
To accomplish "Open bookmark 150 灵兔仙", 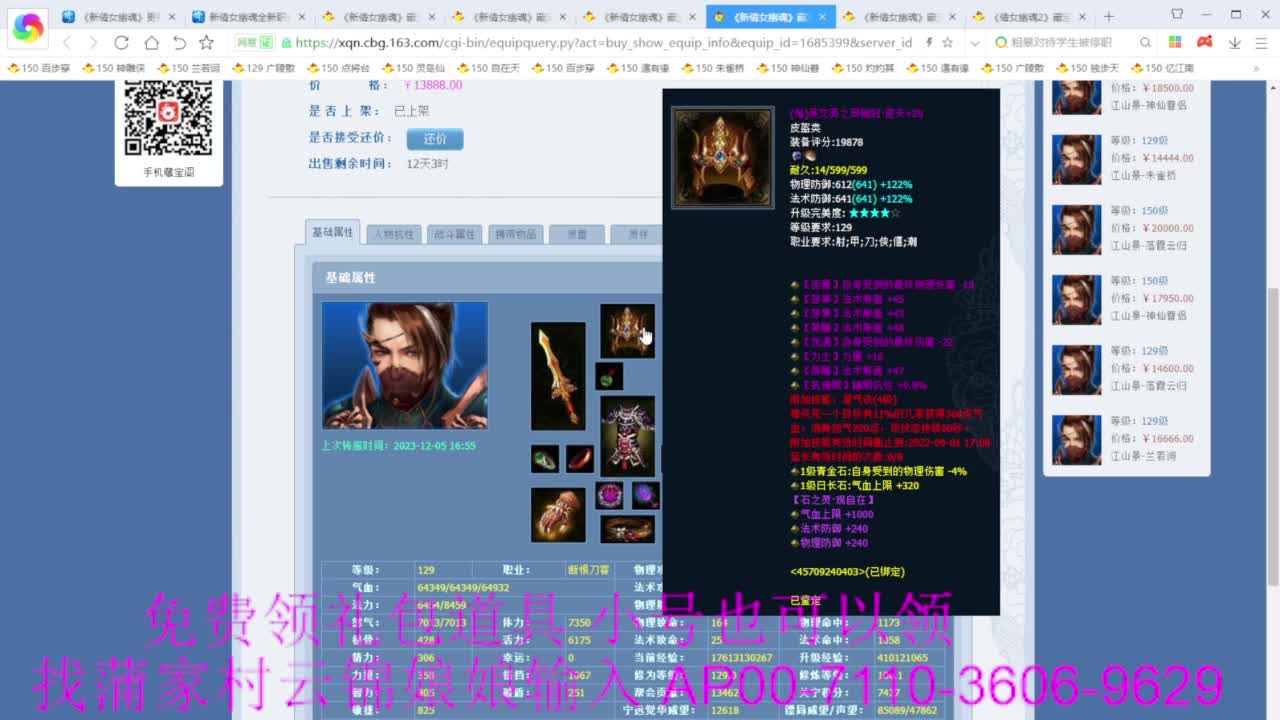I will [x=413, y=68].
